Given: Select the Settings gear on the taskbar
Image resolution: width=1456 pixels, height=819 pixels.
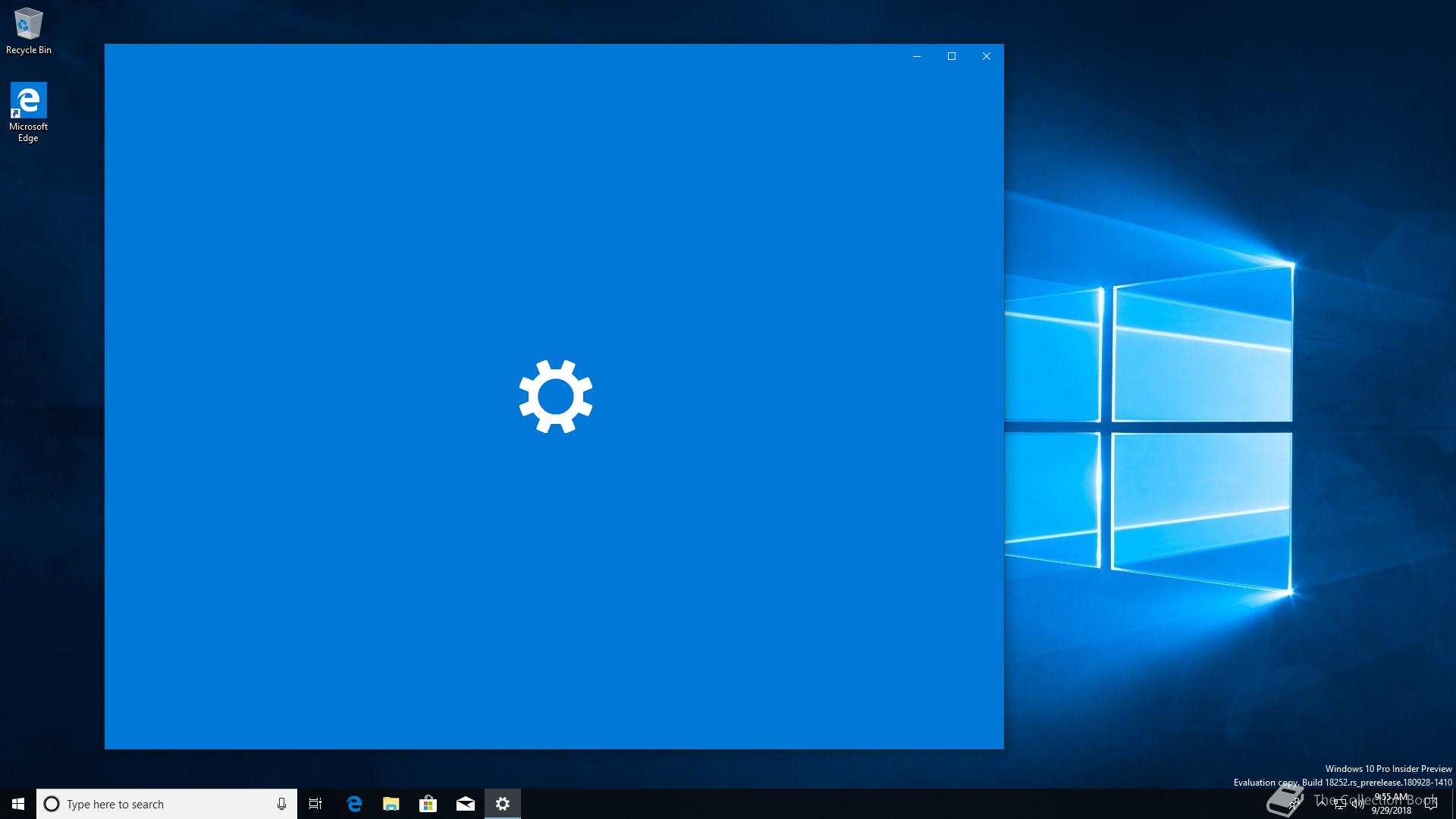Looking at the screenshot, I should 503,804.
